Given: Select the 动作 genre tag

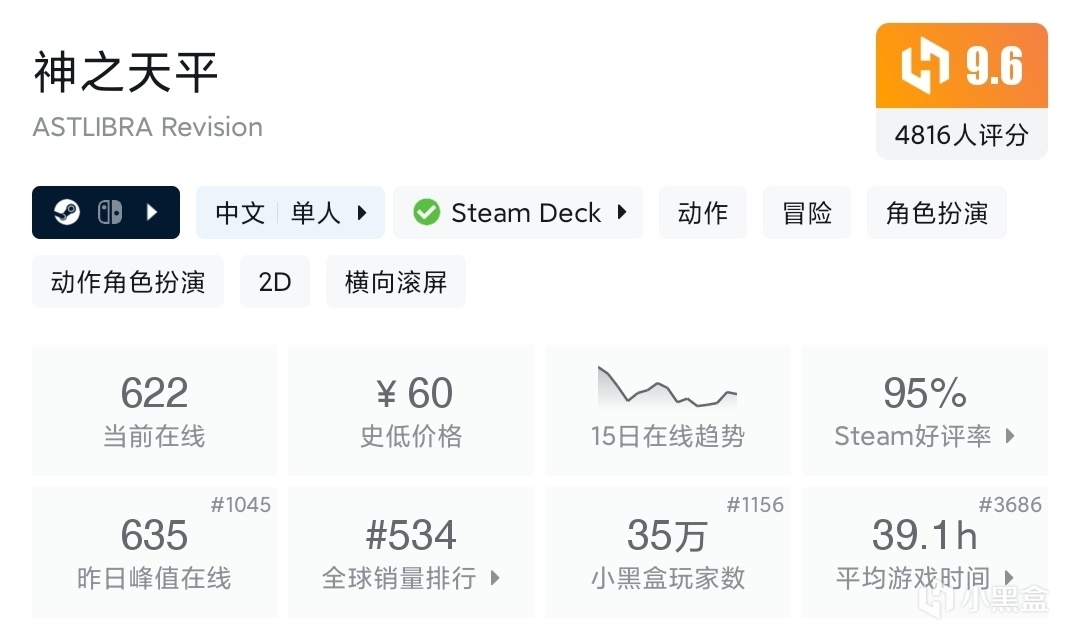Looking at the screenshot, I should pos(702,213).
